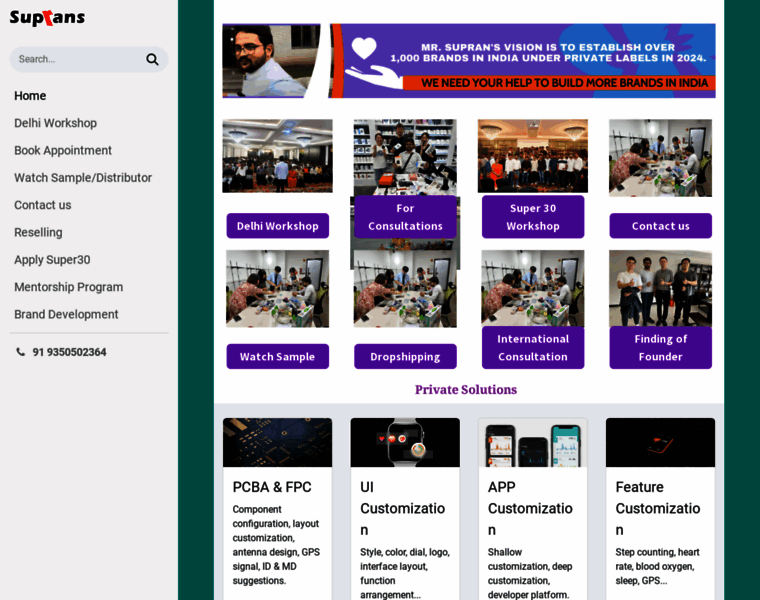This screenshot has height=600, width=760.
Task: Click the APP Customization card title
Action: (x=530, y=508)
